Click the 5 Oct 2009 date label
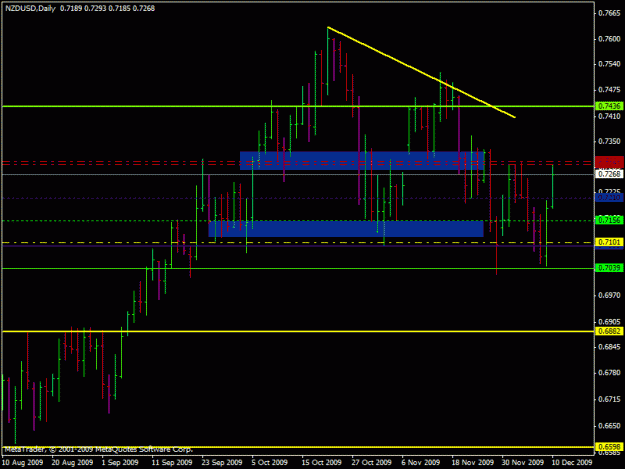Viewport: 625px width, 469px height. (269, 462)
